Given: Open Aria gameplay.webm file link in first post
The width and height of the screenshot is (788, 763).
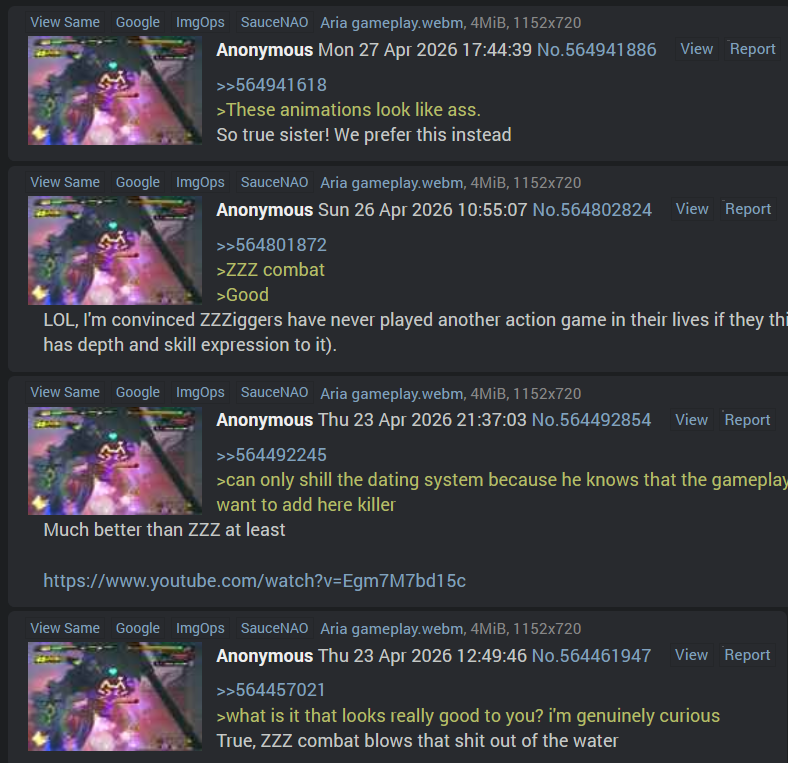Looking at the screenshot, I should point(392,23).
